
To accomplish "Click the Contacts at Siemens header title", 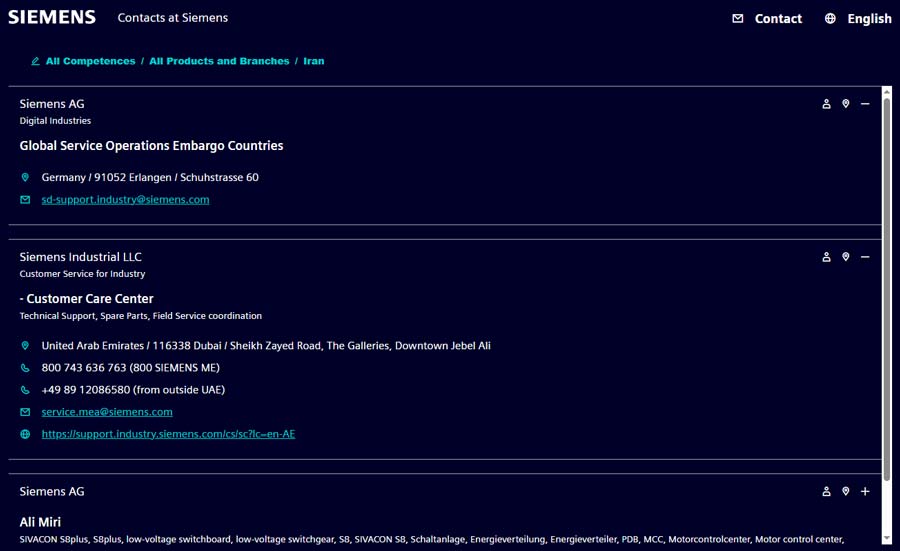I will click(173, 18).
